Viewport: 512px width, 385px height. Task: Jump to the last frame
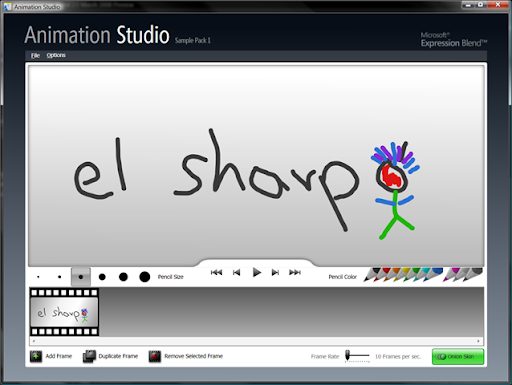tap(295, 273)
